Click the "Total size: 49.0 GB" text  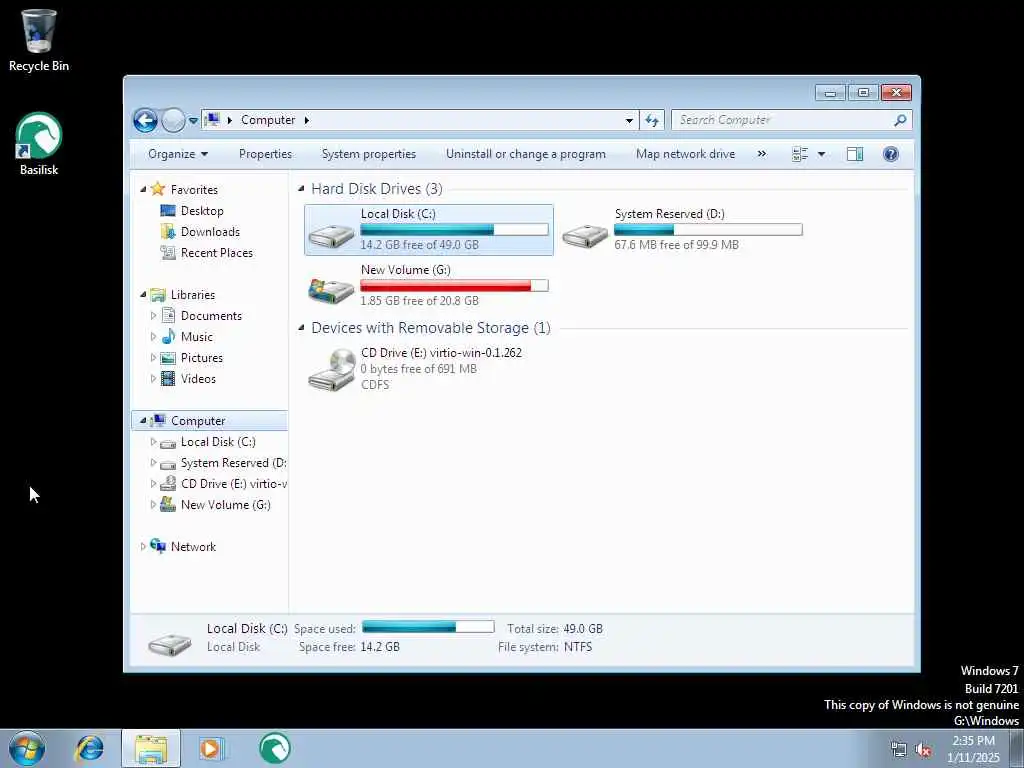[554, 629]
